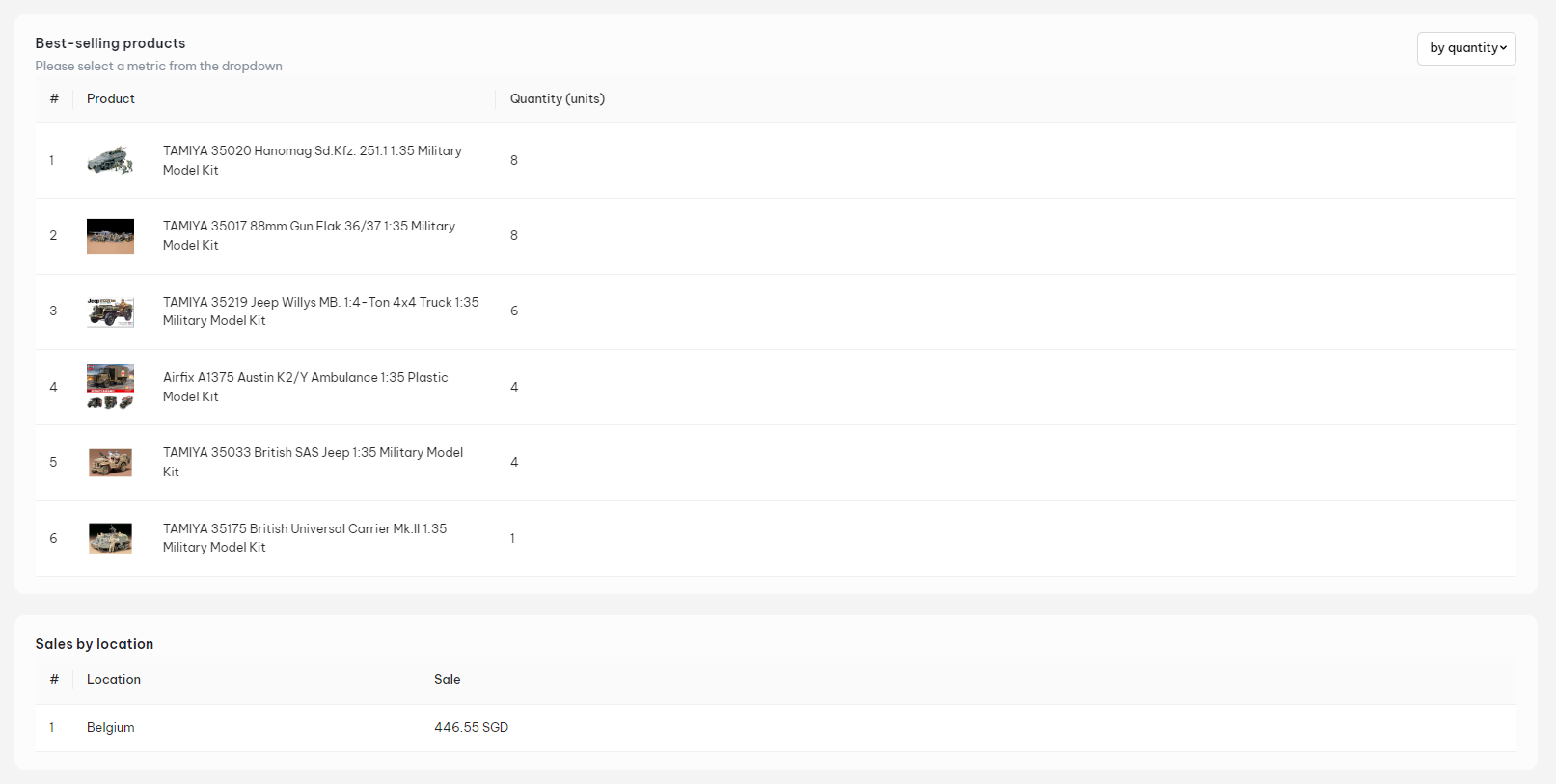1556x784 pixels.
Task: Click quantity 4 for Austin K2/Y Ambulance
Action: pyautogui.click(x=514, y=387)
